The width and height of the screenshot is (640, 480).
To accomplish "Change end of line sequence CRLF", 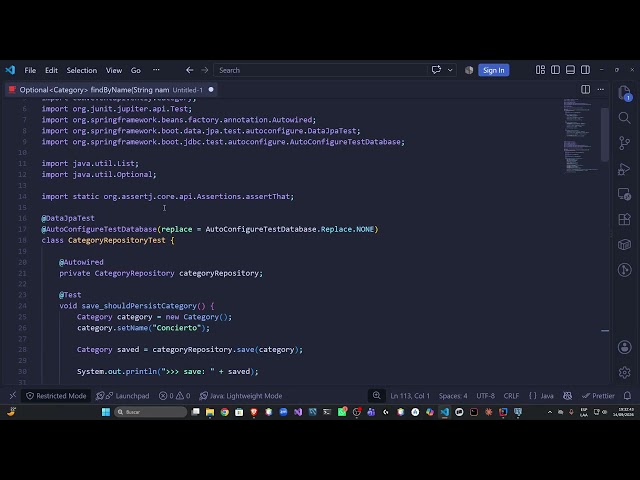I will 511,396.
